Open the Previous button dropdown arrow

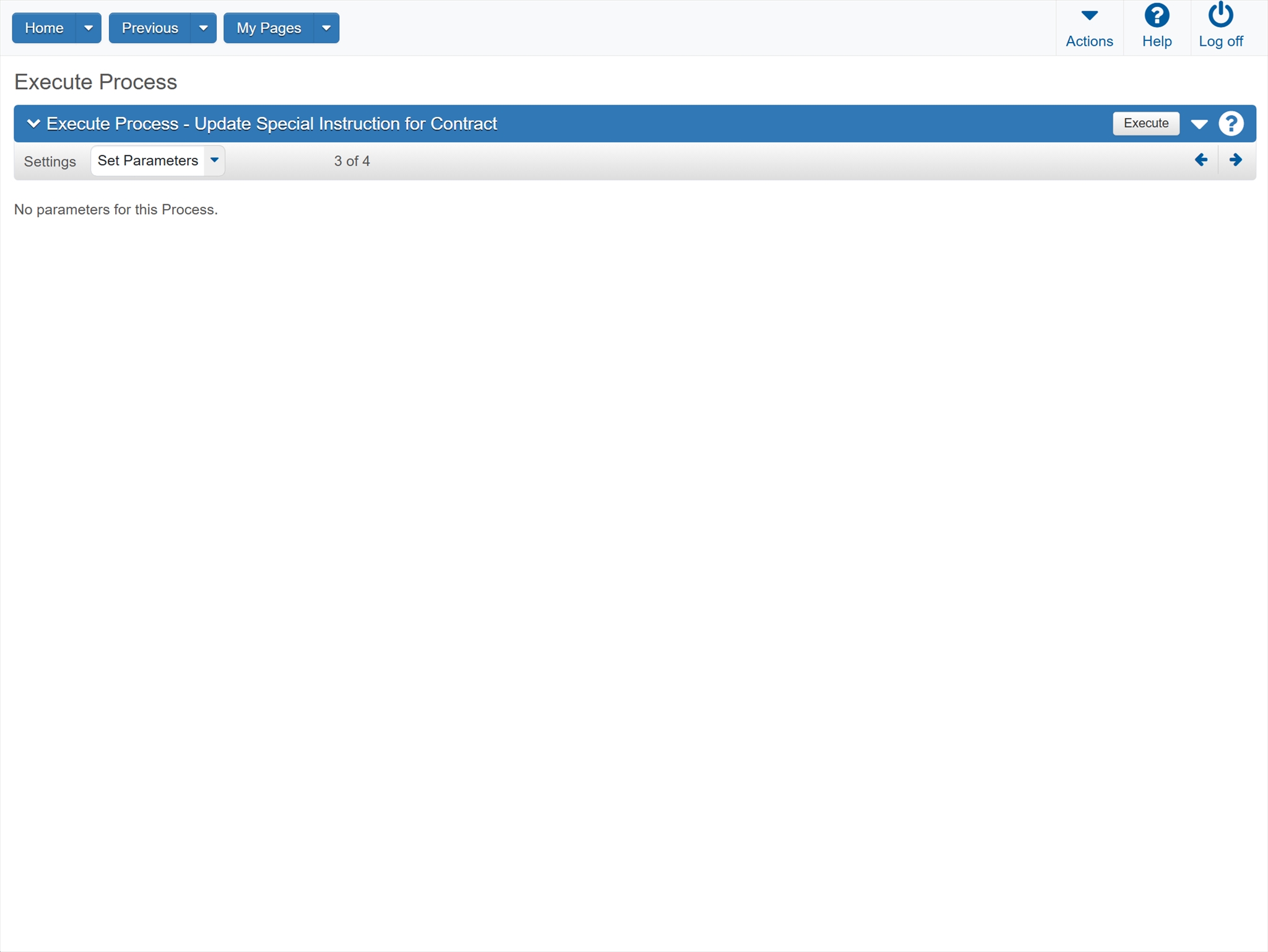point(203,28)
